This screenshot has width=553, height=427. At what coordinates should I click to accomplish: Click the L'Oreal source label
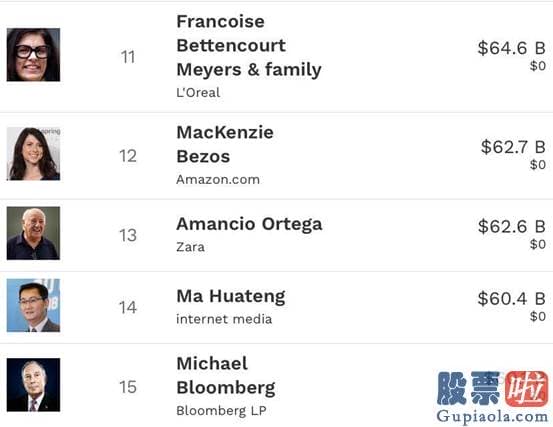click(198, 93)
